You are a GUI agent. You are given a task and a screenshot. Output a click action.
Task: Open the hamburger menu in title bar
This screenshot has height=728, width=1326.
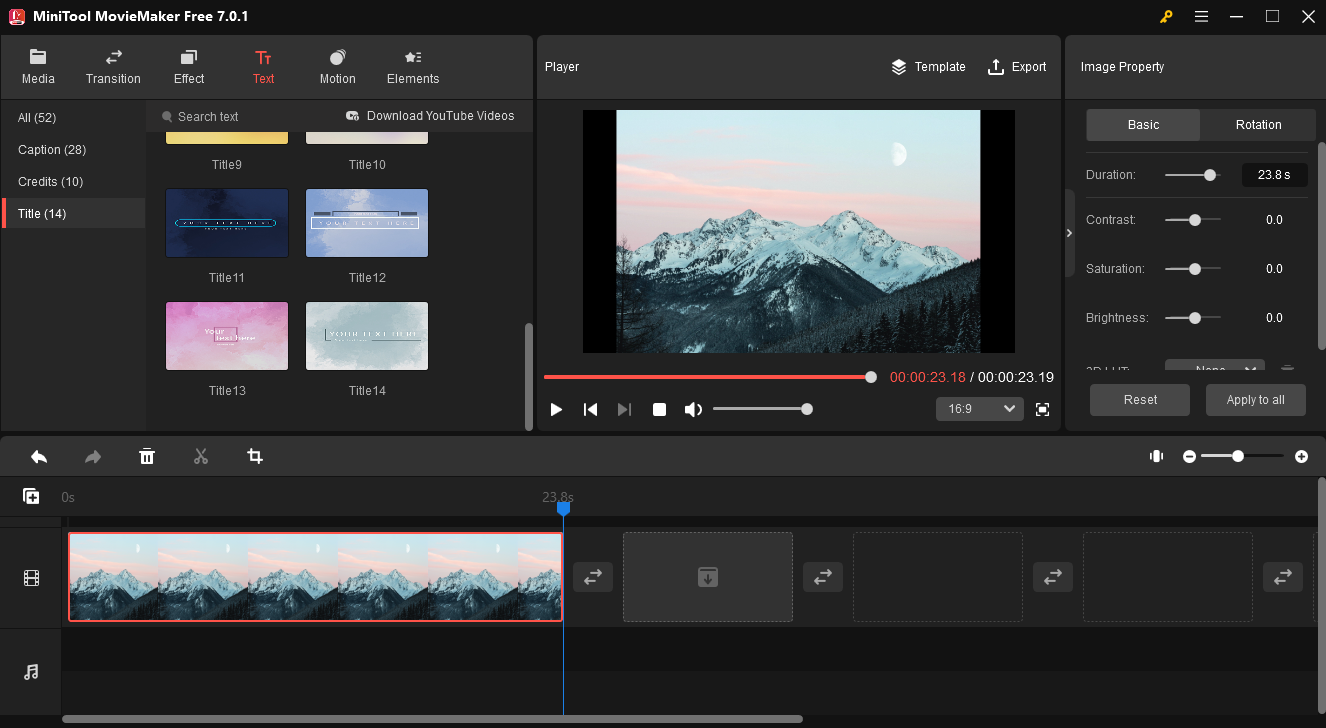pyautogui.click(x=1201, y=16)
